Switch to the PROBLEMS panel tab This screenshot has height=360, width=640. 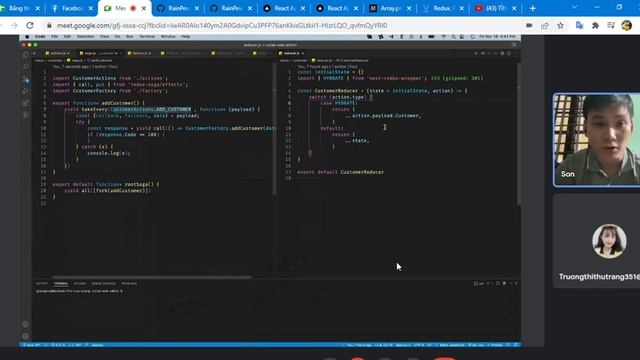click(x=129, y=283)
